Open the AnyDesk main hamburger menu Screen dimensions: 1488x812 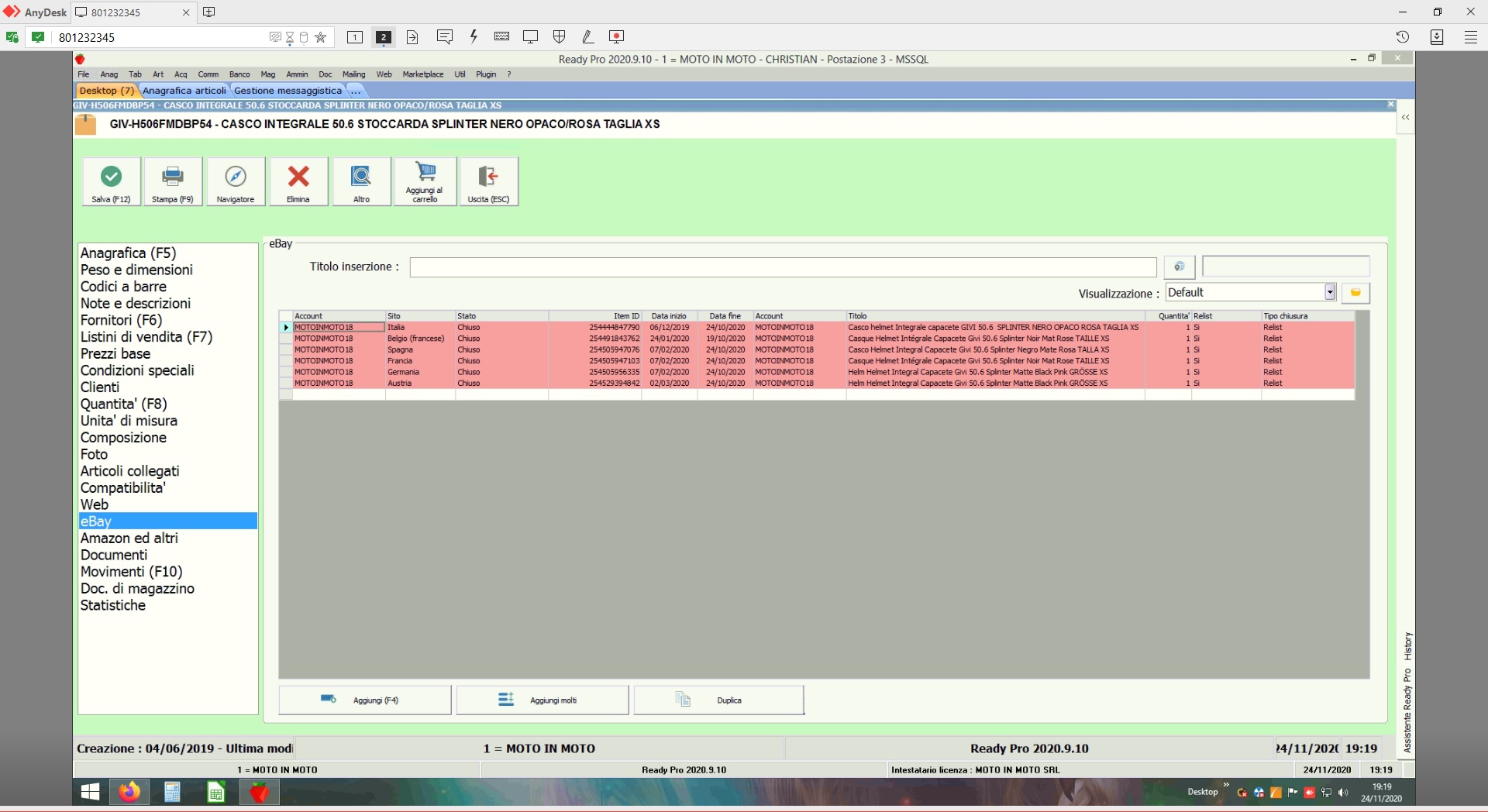(x=1470, y=36)
